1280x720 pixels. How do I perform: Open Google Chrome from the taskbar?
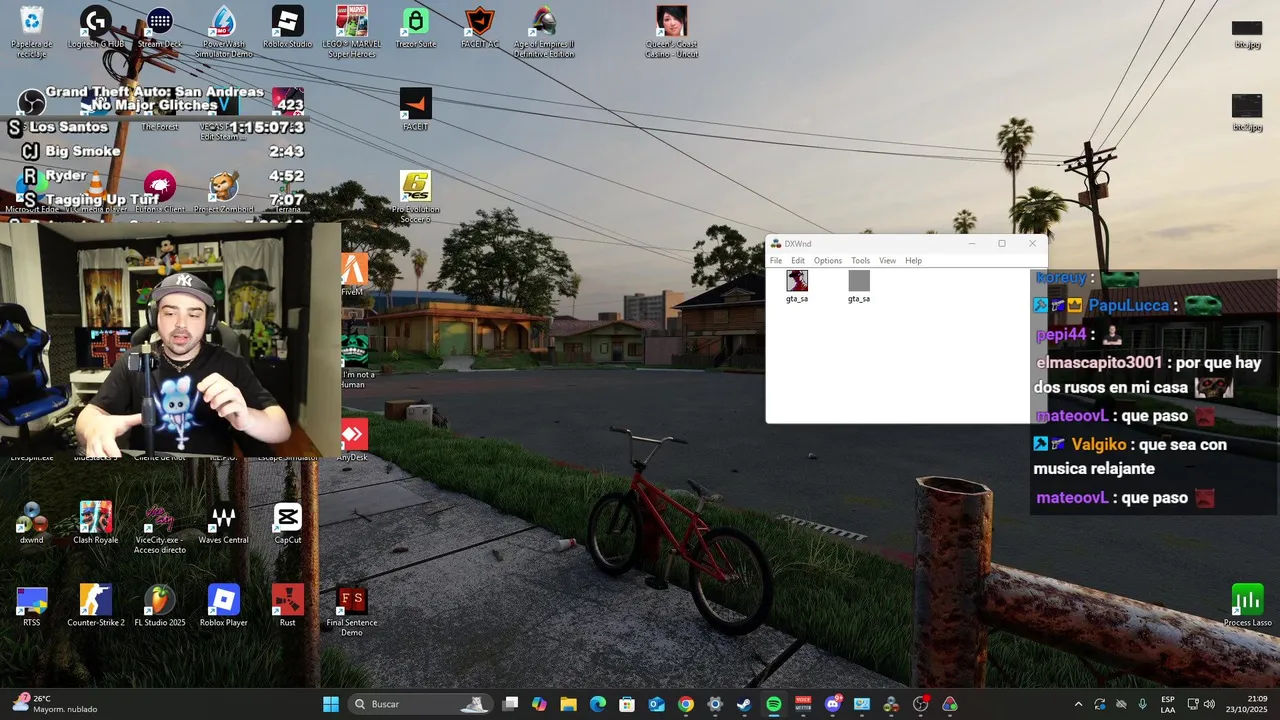click(685, 704)
